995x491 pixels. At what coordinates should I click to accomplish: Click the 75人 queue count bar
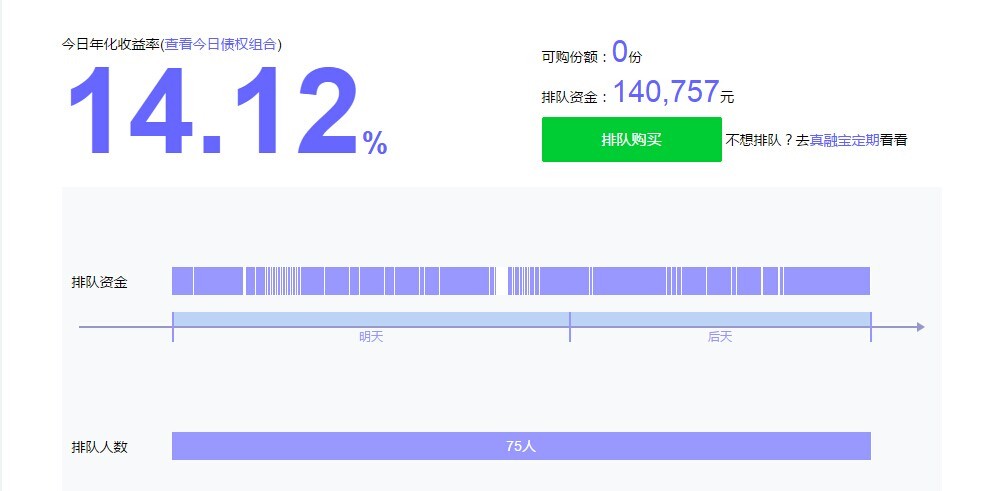point(521,446)
